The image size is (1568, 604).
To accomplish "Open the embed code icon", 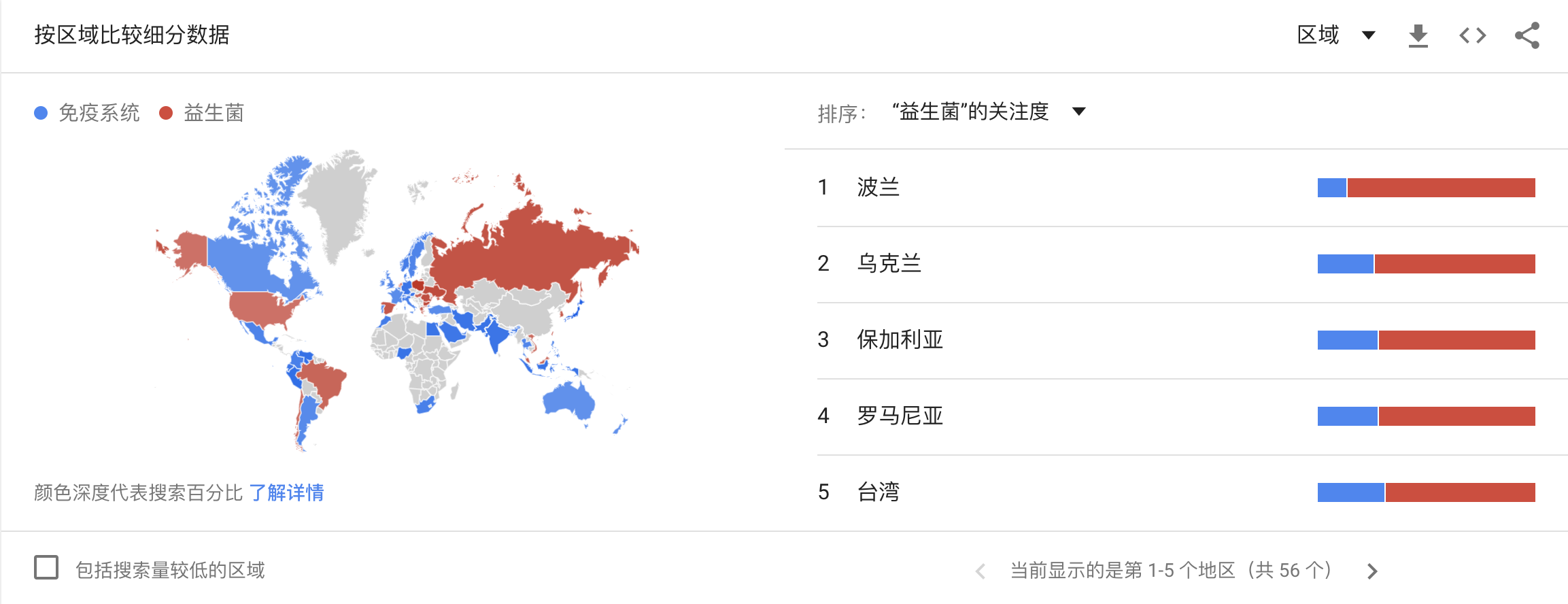I will [x=1472, y=35].
